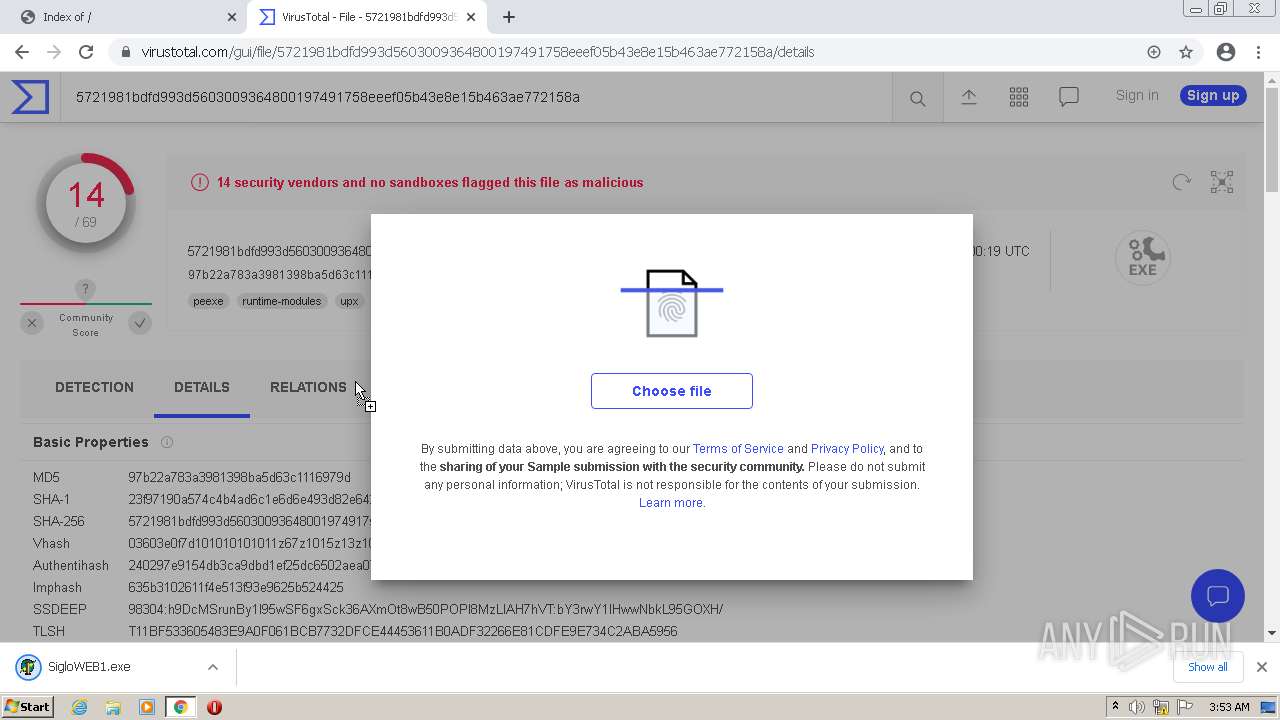
Task: Open the blue chat bubble button
Action: coord(1218,596)
